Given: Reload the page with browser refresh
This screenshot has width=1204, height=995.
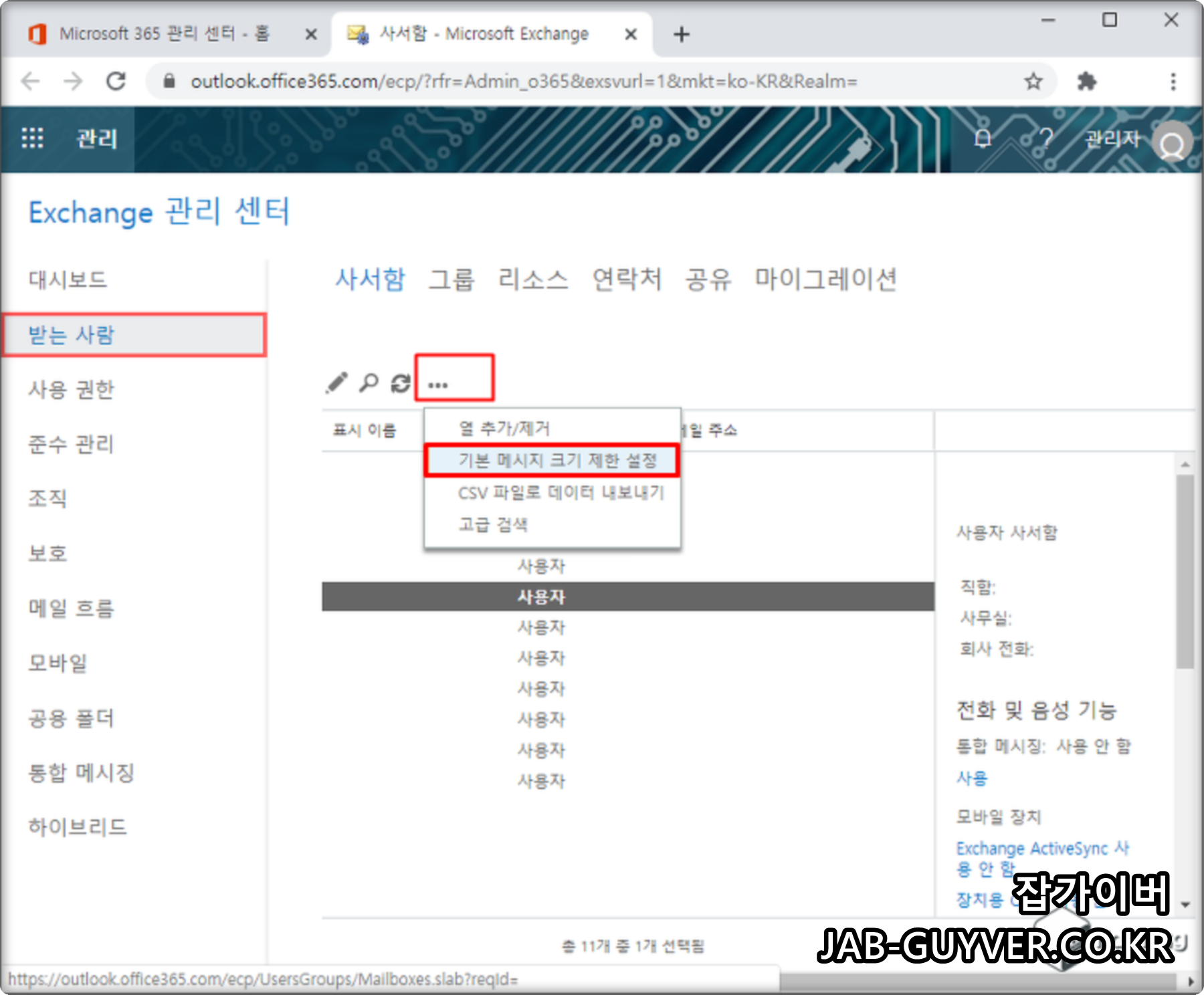Looking at the screenshot, I should [x=116, y=81].
